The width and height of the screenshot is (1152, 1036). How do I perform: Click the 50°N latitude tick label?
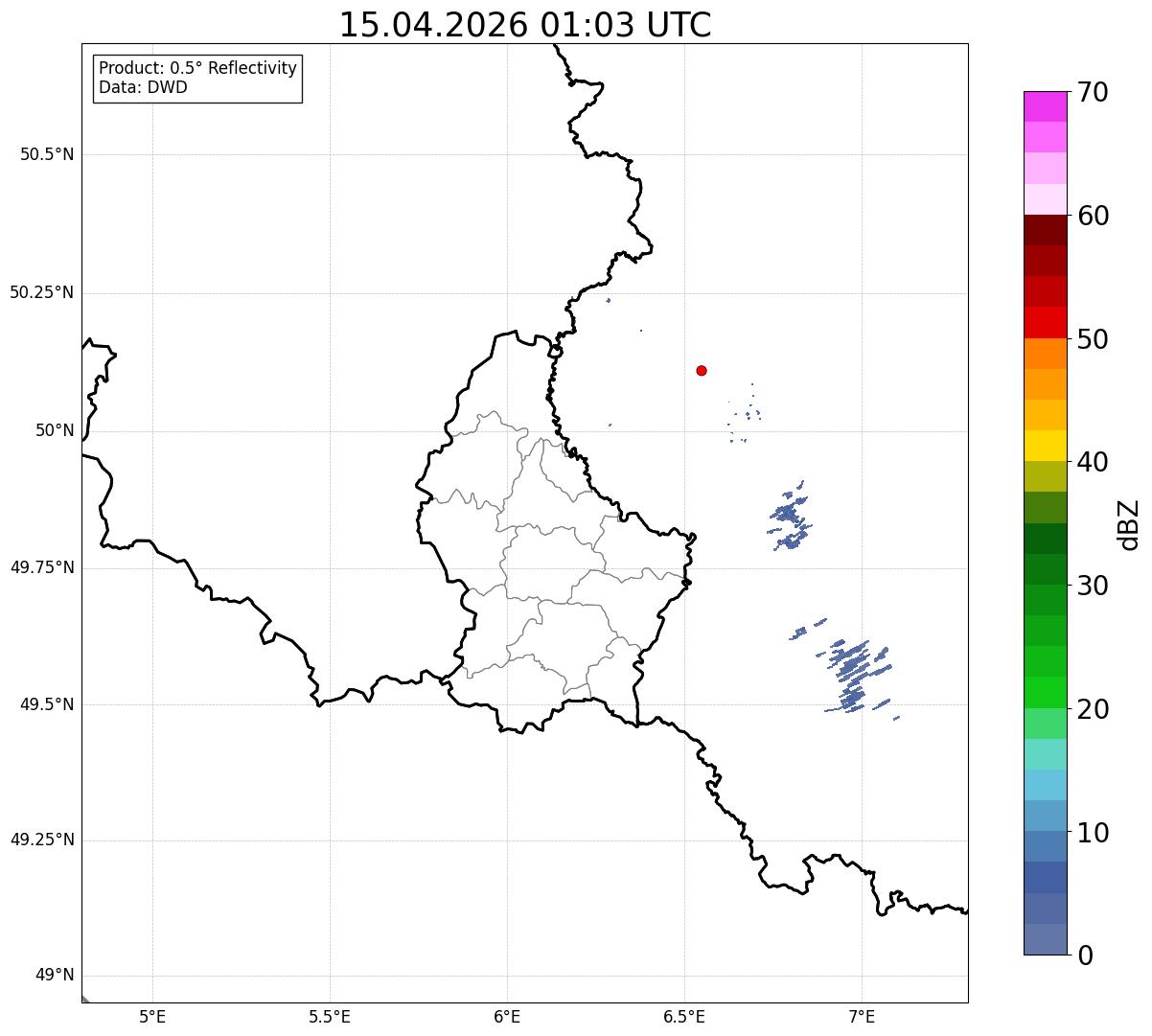click(x=55, y=430)
